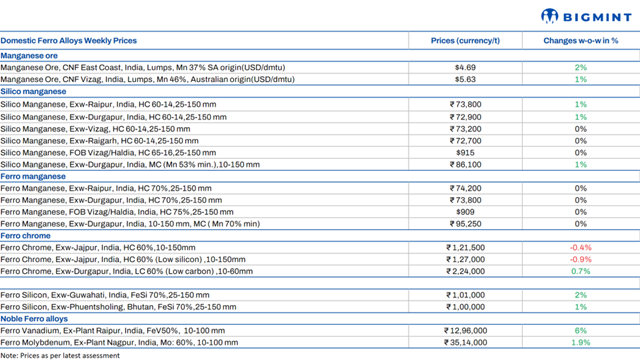Click Ferro Manganese Exw-Raipur row label
This screenshot has height=360, width=640.
[x=106, y=188]
